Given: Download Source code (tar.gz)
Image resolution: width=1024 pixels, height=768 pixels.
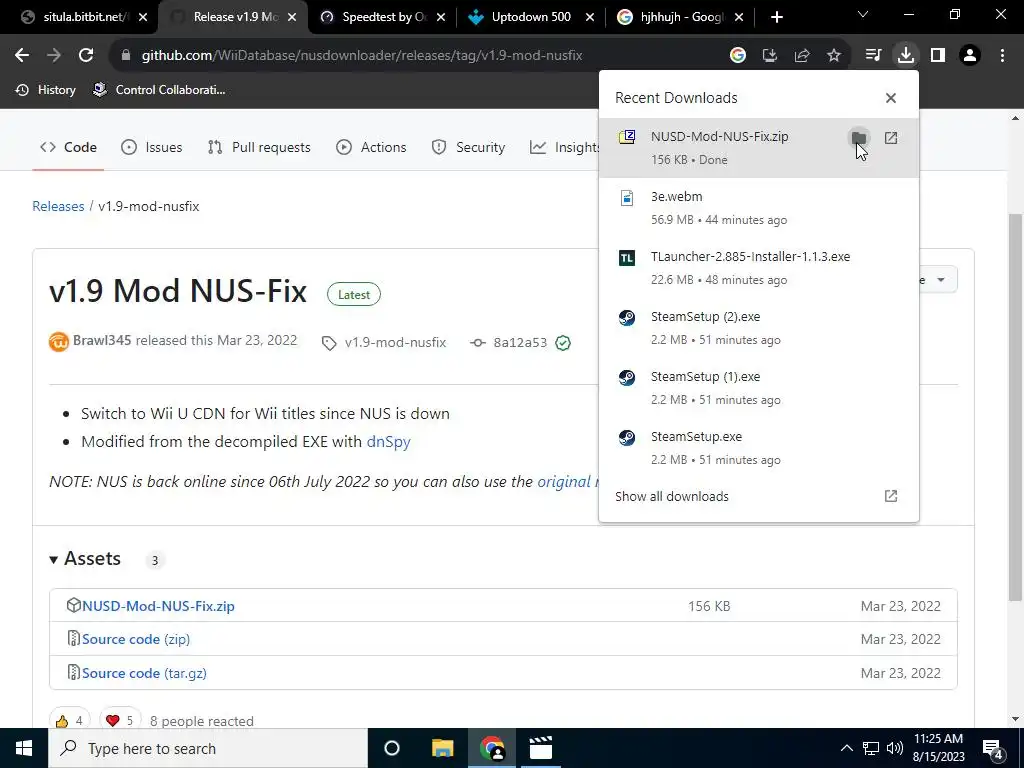Looking at the screenshot, I should pyautogui.click(x=144, y=673).
